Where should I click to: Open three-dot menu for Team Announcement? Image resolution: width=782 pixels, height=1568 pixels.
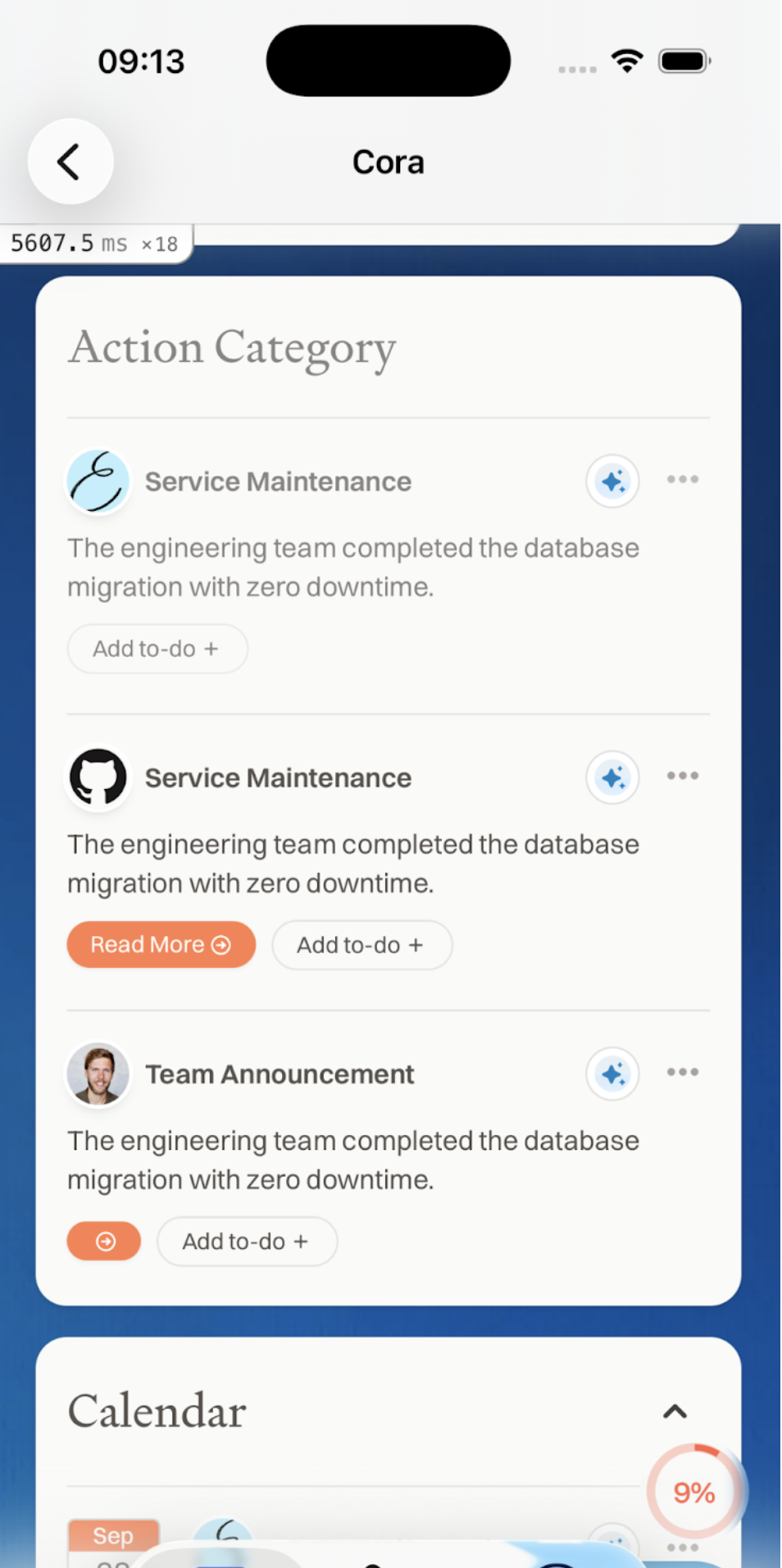pos(682,1072)
